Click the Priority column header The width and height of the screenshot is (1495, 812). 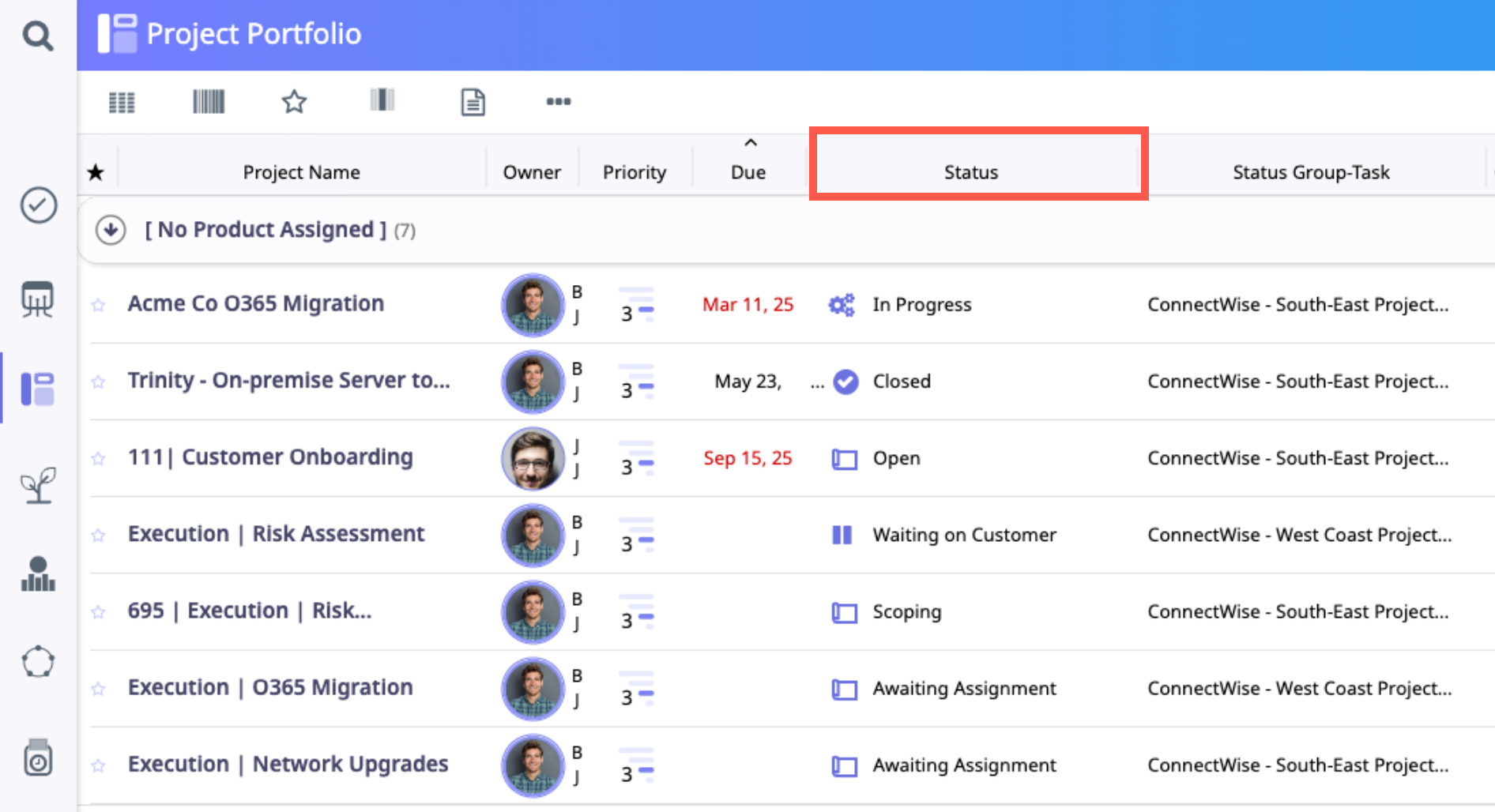[634, 171]
